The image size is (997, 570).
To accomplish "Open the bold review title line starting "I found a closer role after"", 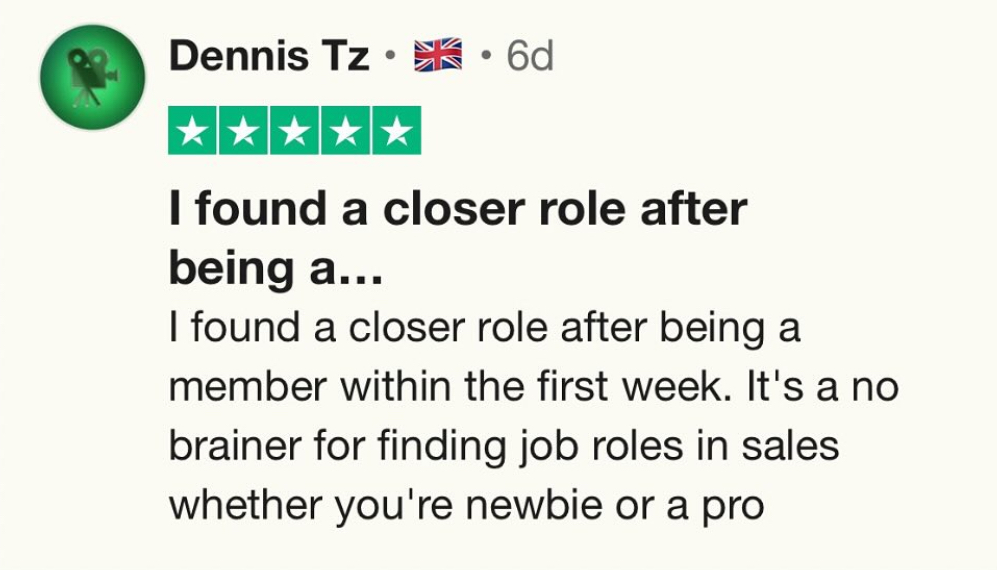I will [x=456, y=210].
